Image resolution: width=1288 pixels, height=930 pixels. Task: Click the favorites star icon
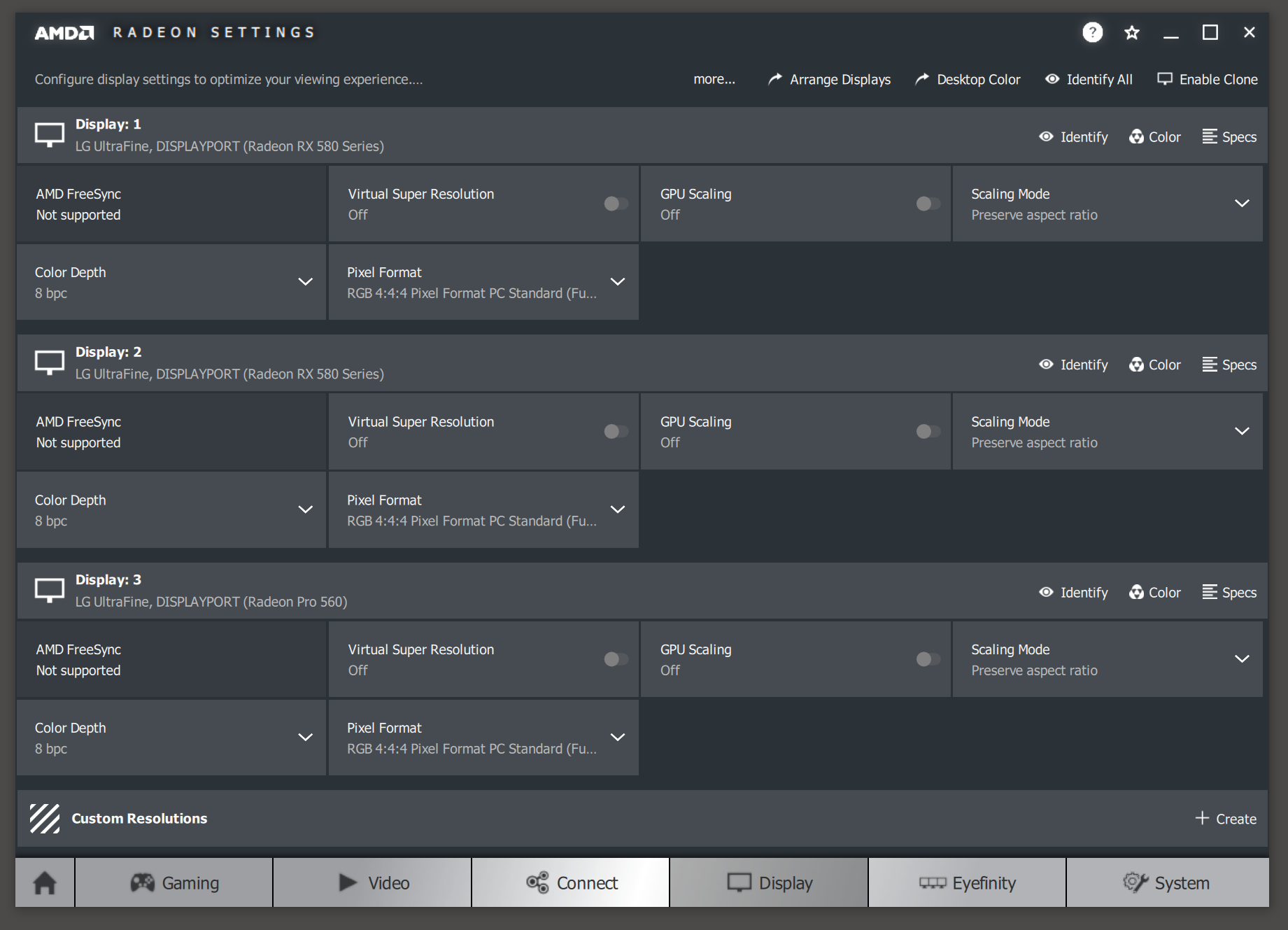click(1132, 32)
